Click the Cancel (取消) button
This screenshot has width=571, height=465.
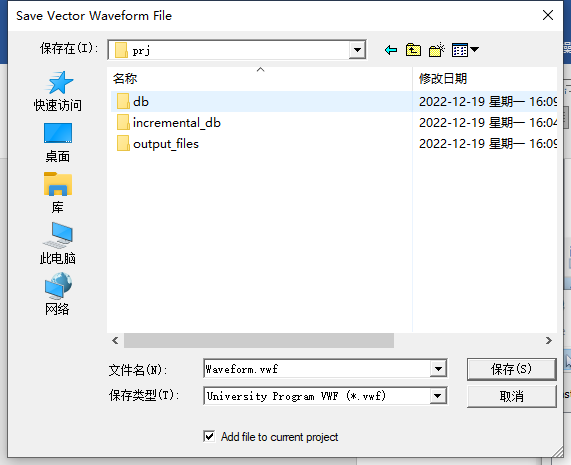pyautogui.click(x=511, y=396)
